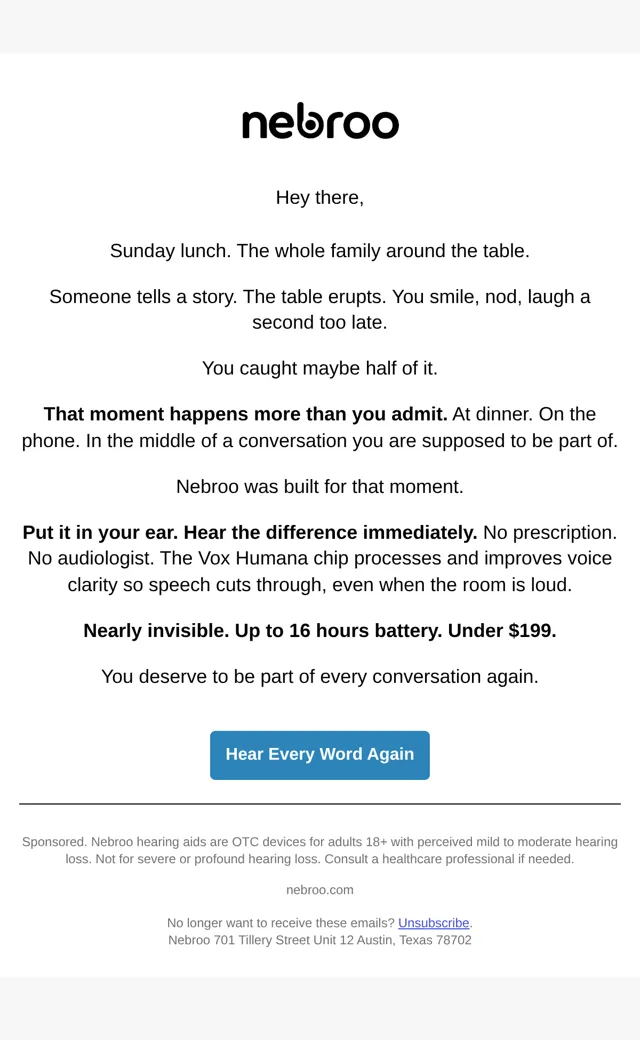Open the Unsubscribe link
The height and width of the screenshot is (1040, 640).
pos(434,923)
